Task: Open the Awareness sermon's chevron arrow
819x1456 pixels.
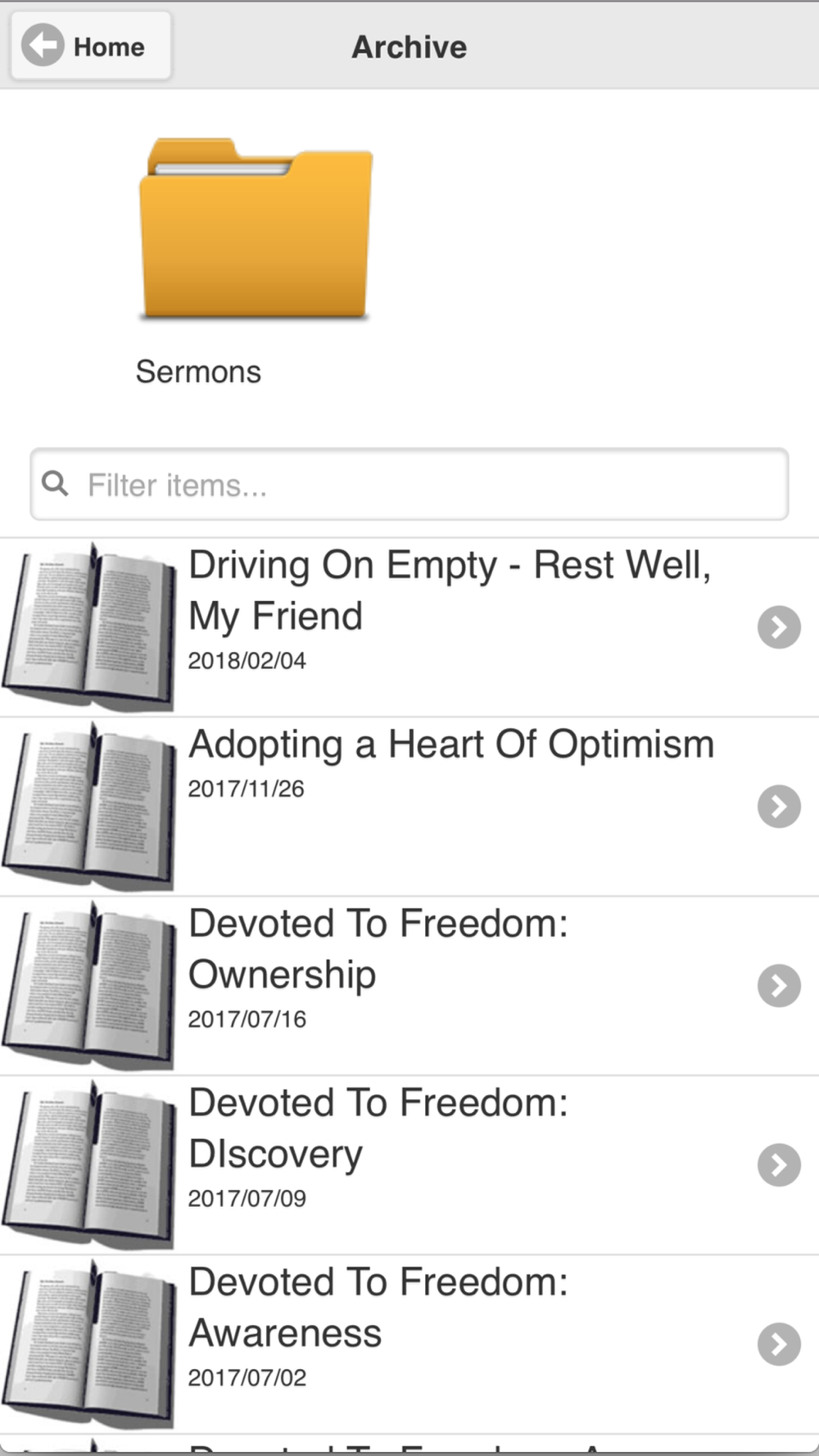Action: [779, 1345]
